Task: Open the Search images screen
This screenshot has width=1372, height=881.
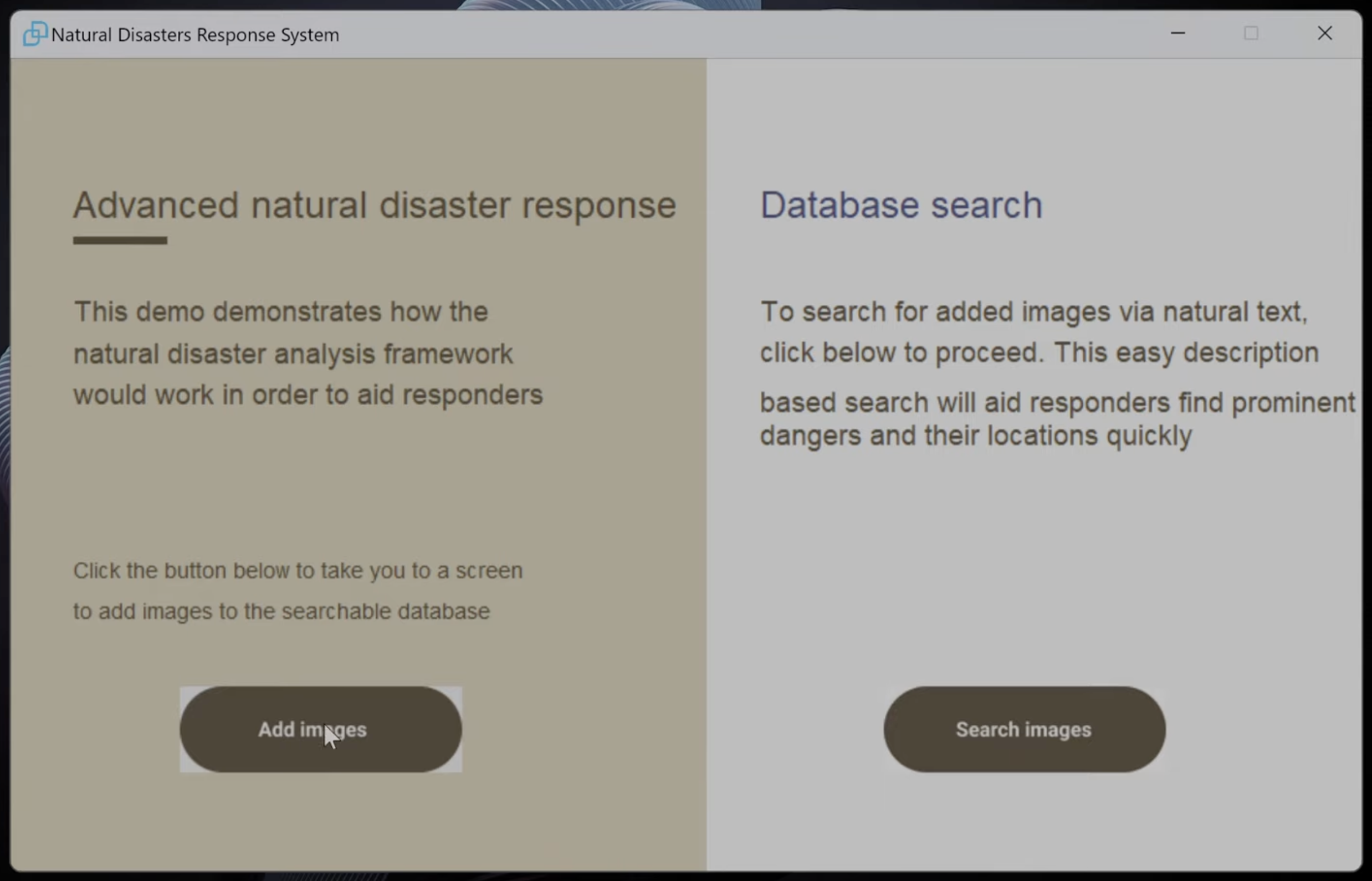Action: coord(1024,729)
